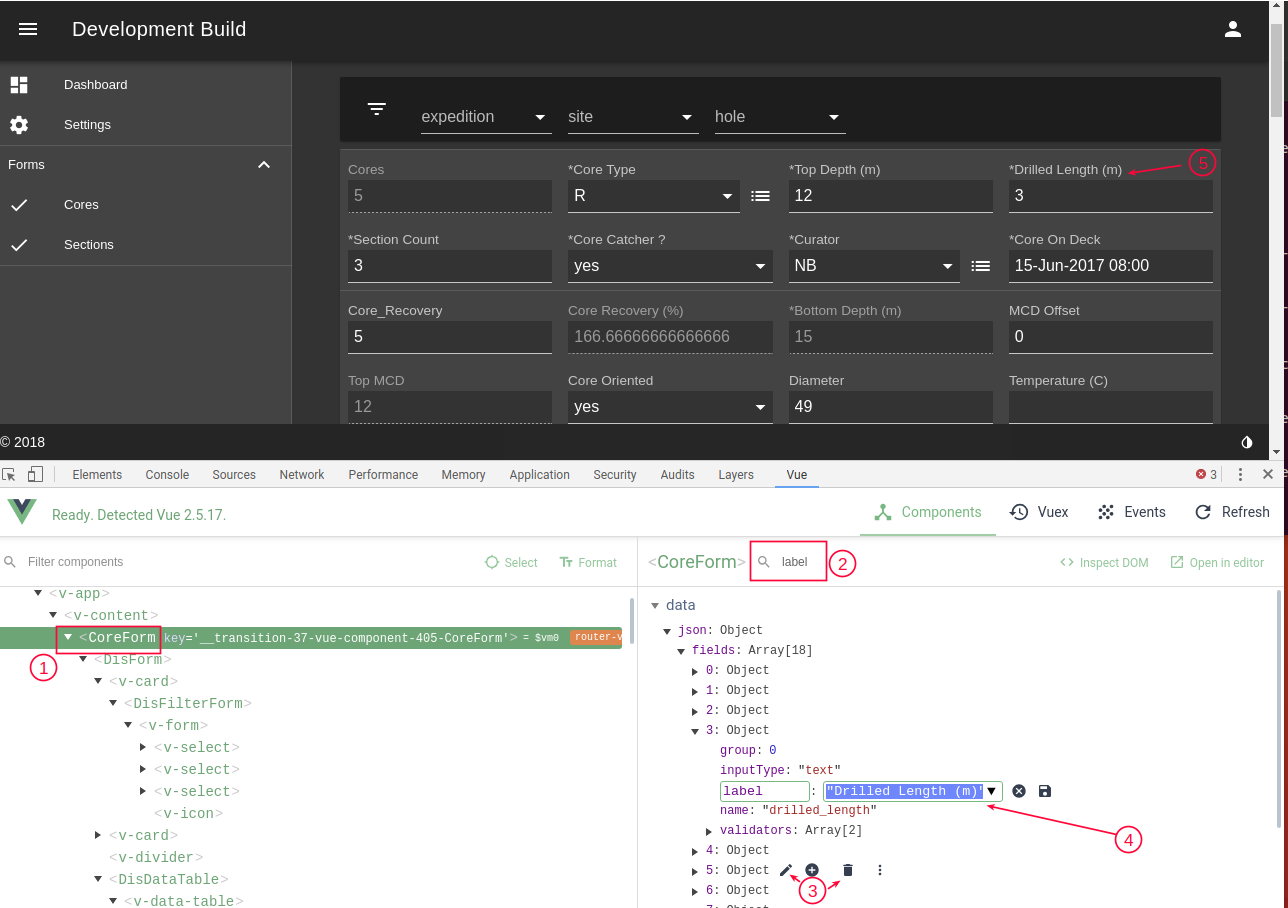Open the hole dropdown

click(780, 117)
